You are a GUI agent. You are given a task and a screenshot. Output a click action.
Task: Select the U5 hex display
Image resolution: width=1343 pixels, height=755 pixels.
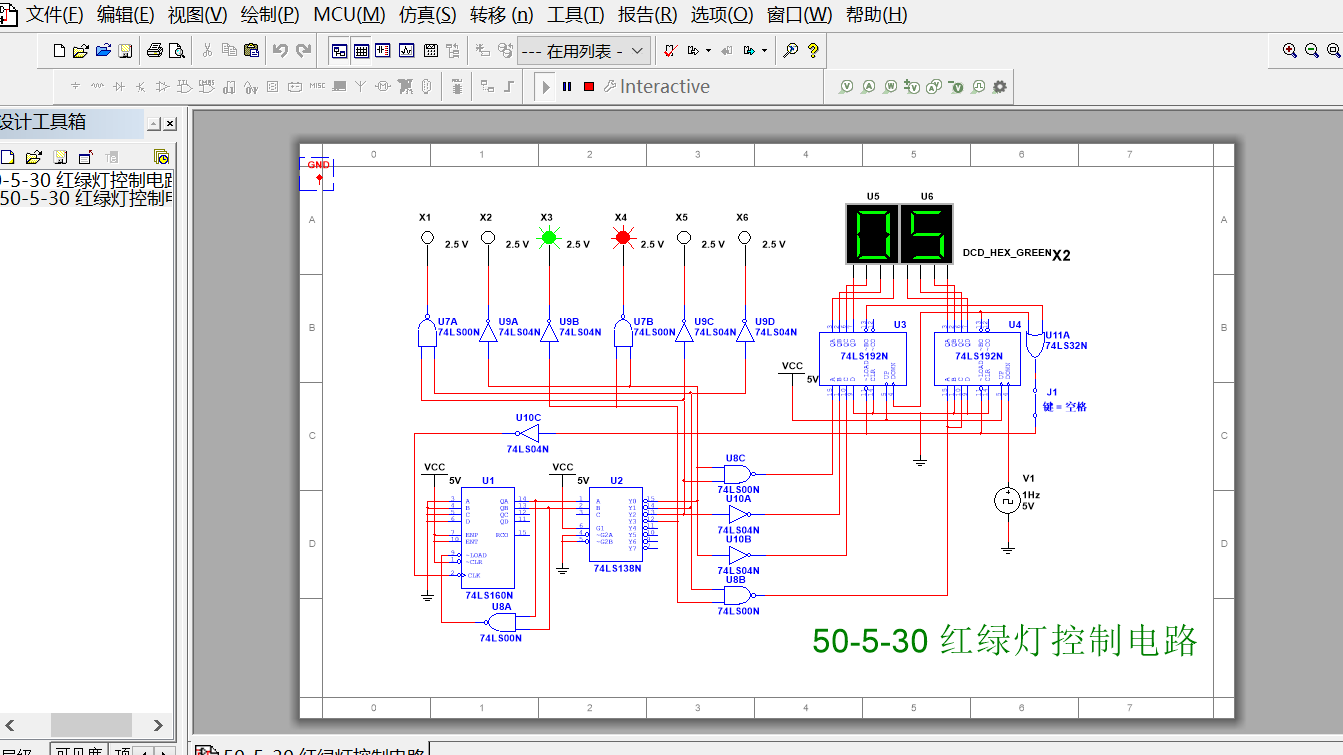871,234
